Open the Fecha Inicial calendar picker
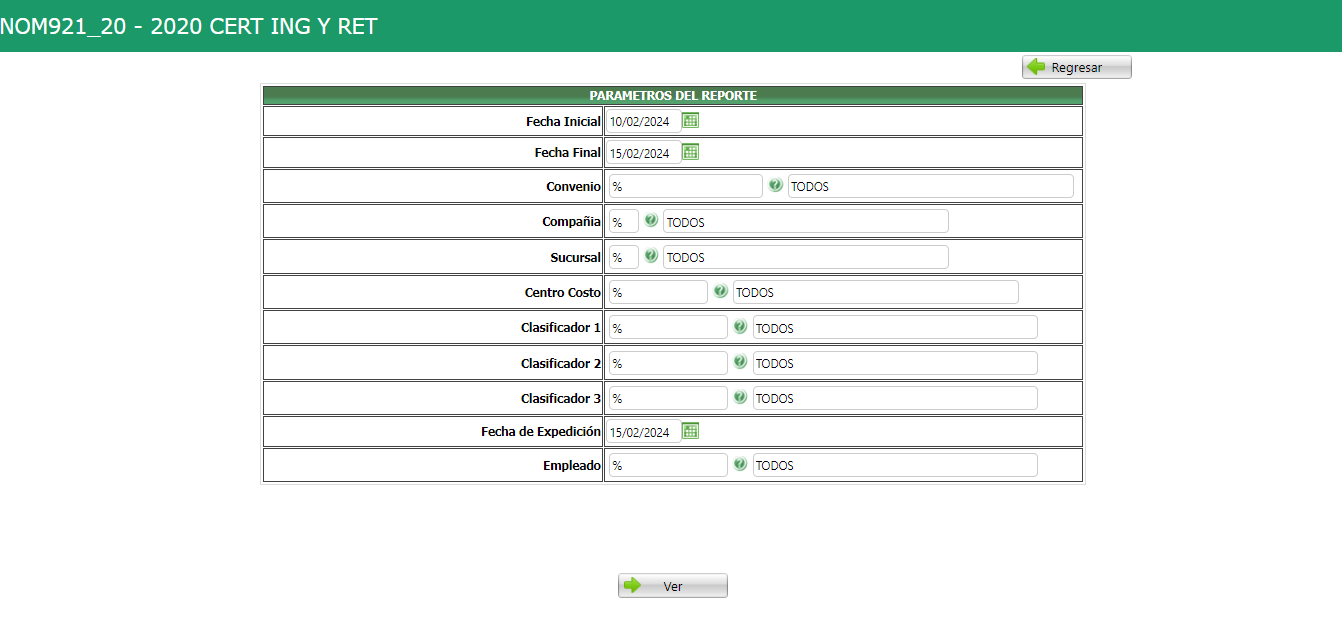 click(x=690, y=121)
